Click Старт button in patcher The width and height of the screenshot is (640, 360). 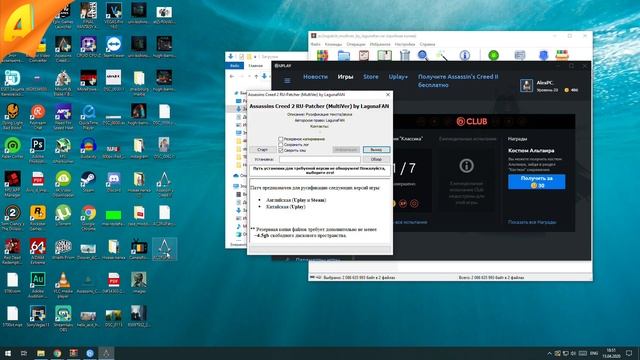(262, 150)
